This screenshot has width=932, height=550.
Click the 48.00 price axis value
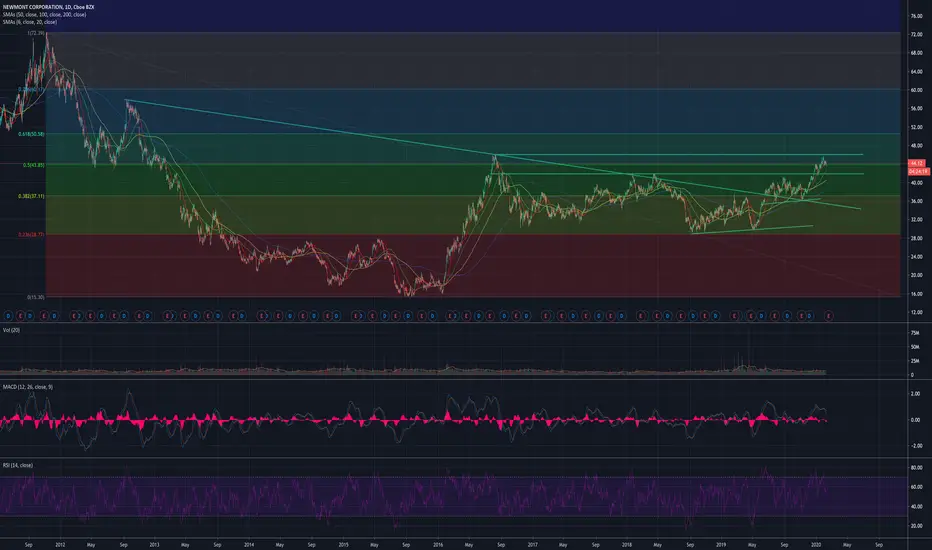click(x=916, y=146)
